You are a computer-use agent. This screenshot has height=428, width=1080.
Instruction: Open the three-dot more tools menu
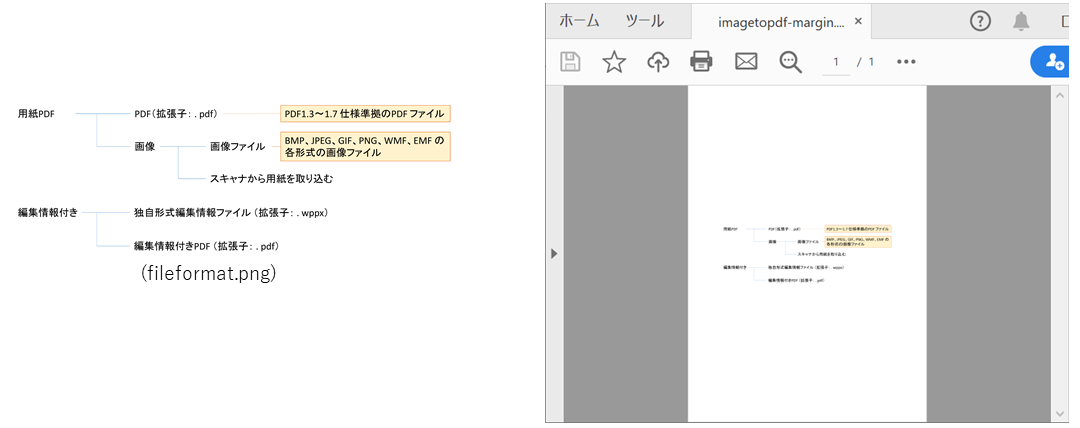point(906,62)
